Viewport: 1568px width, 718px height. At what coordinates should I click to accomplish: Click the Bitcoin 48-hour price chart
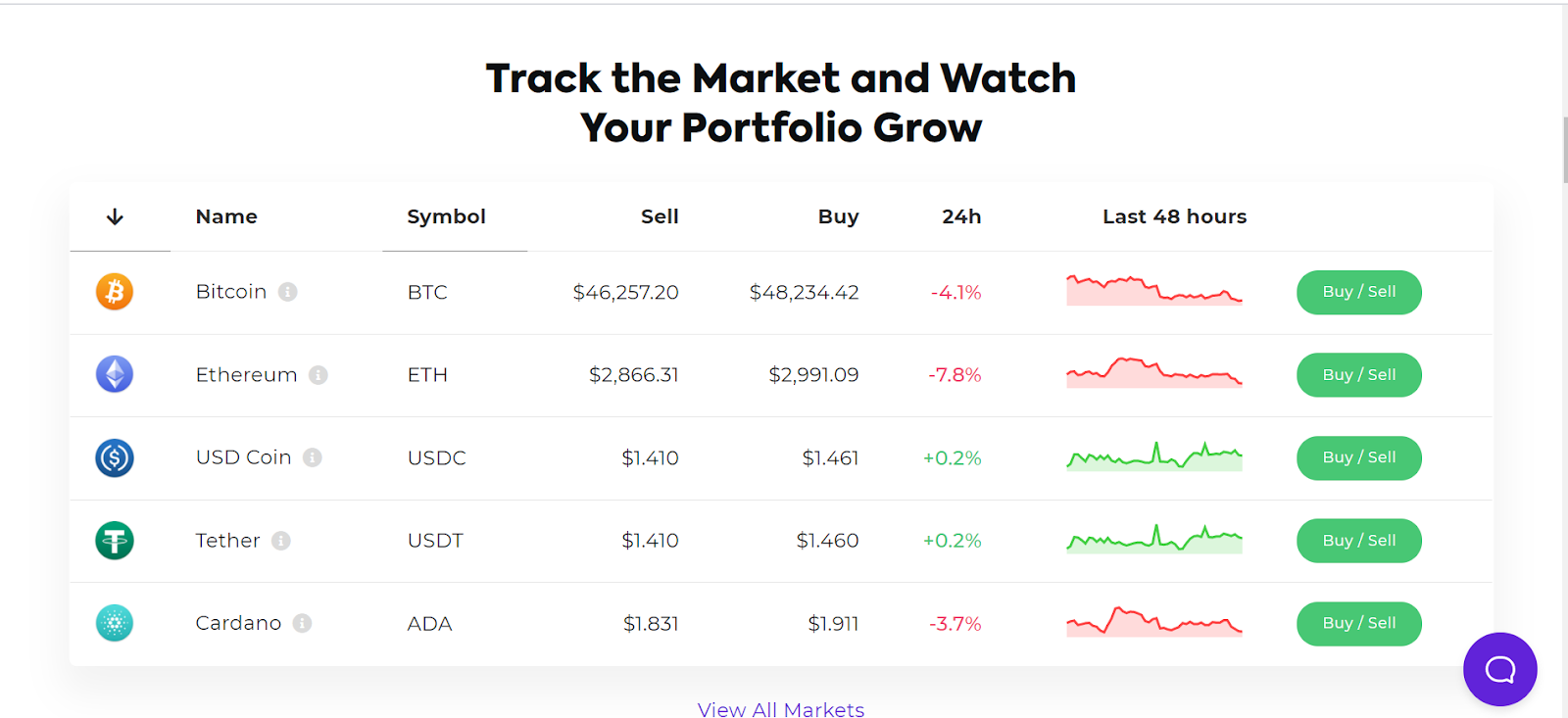pyautogui.click(x=1153, y=291)
